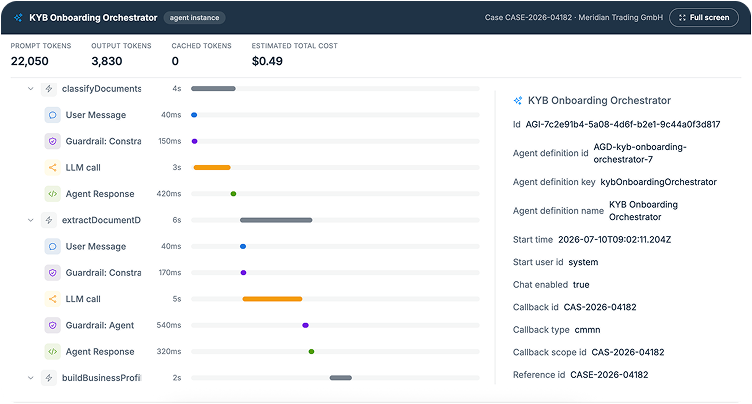The width and height of the screenshot is (752, 404).
Task: Click the Start user id value system
Action: 583,262
